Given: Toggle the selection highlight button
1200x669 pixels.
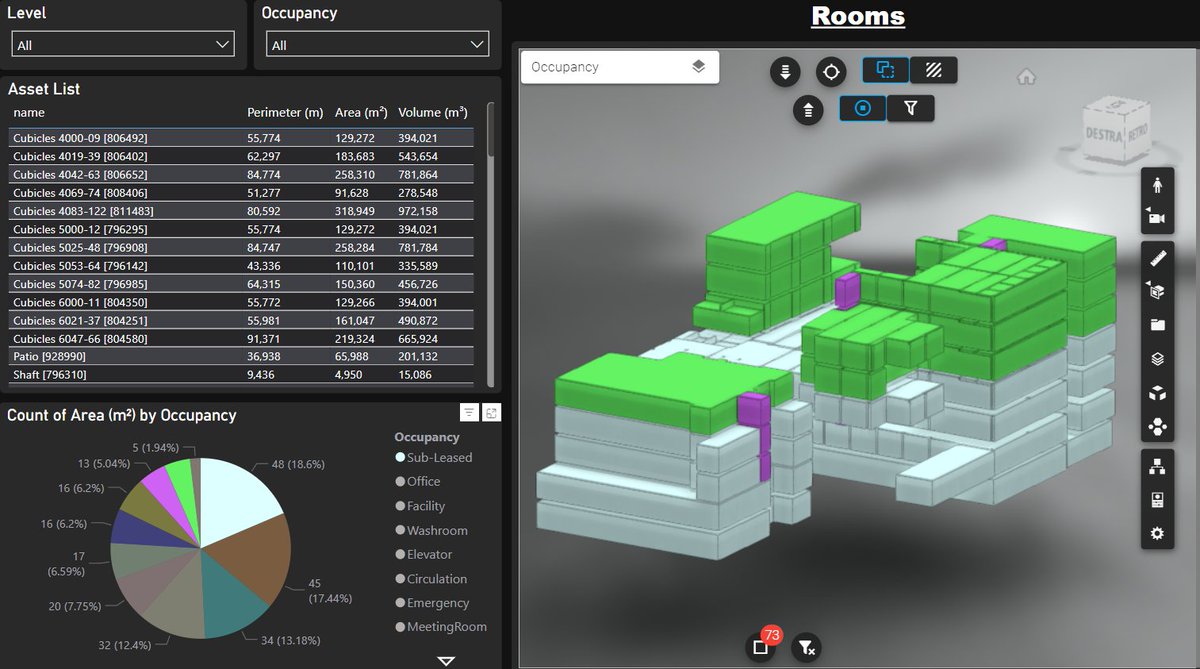Looking at the screenshot, I should click(886, 70).
